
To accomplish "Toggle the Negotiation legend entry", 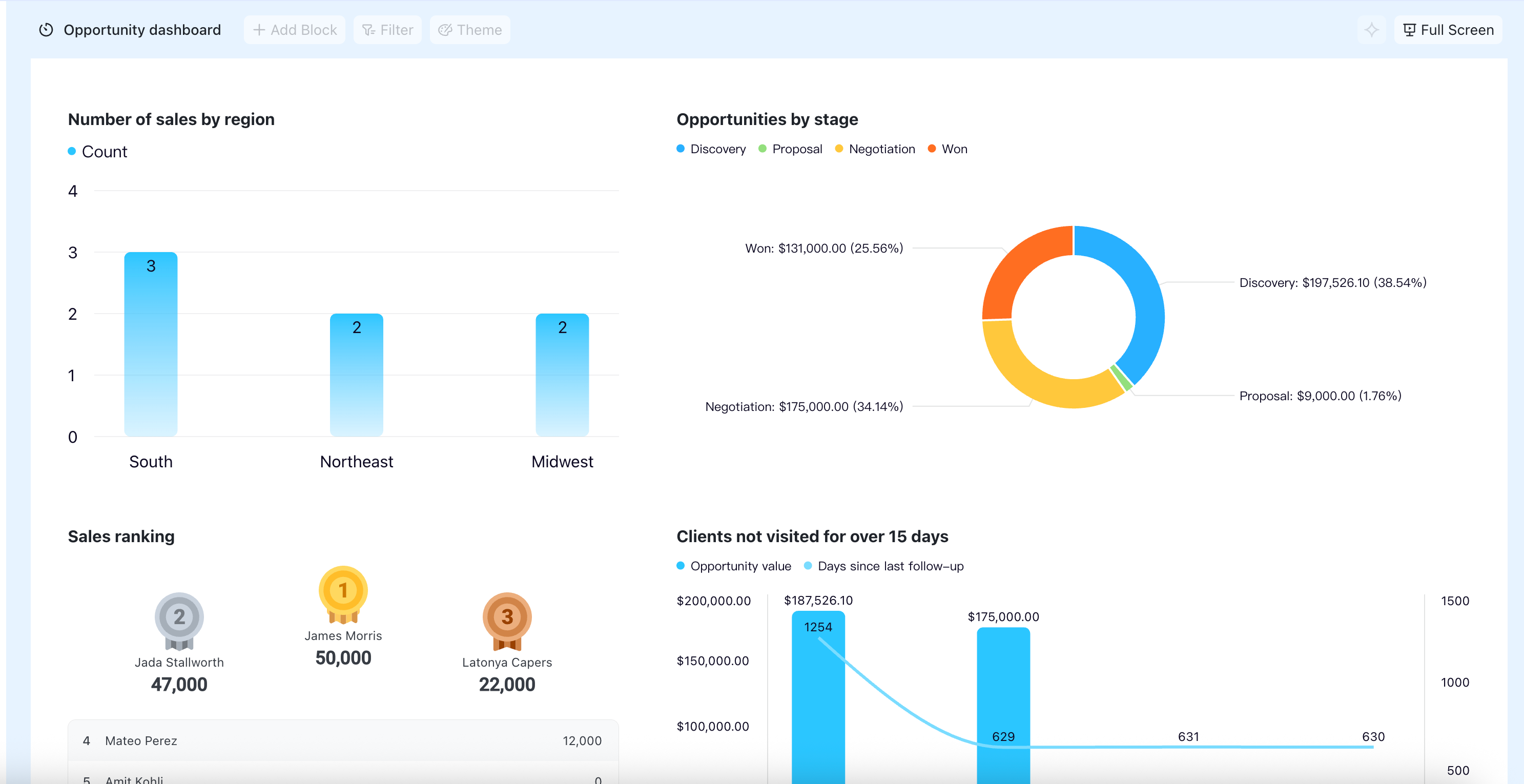I will coord(875,149).
